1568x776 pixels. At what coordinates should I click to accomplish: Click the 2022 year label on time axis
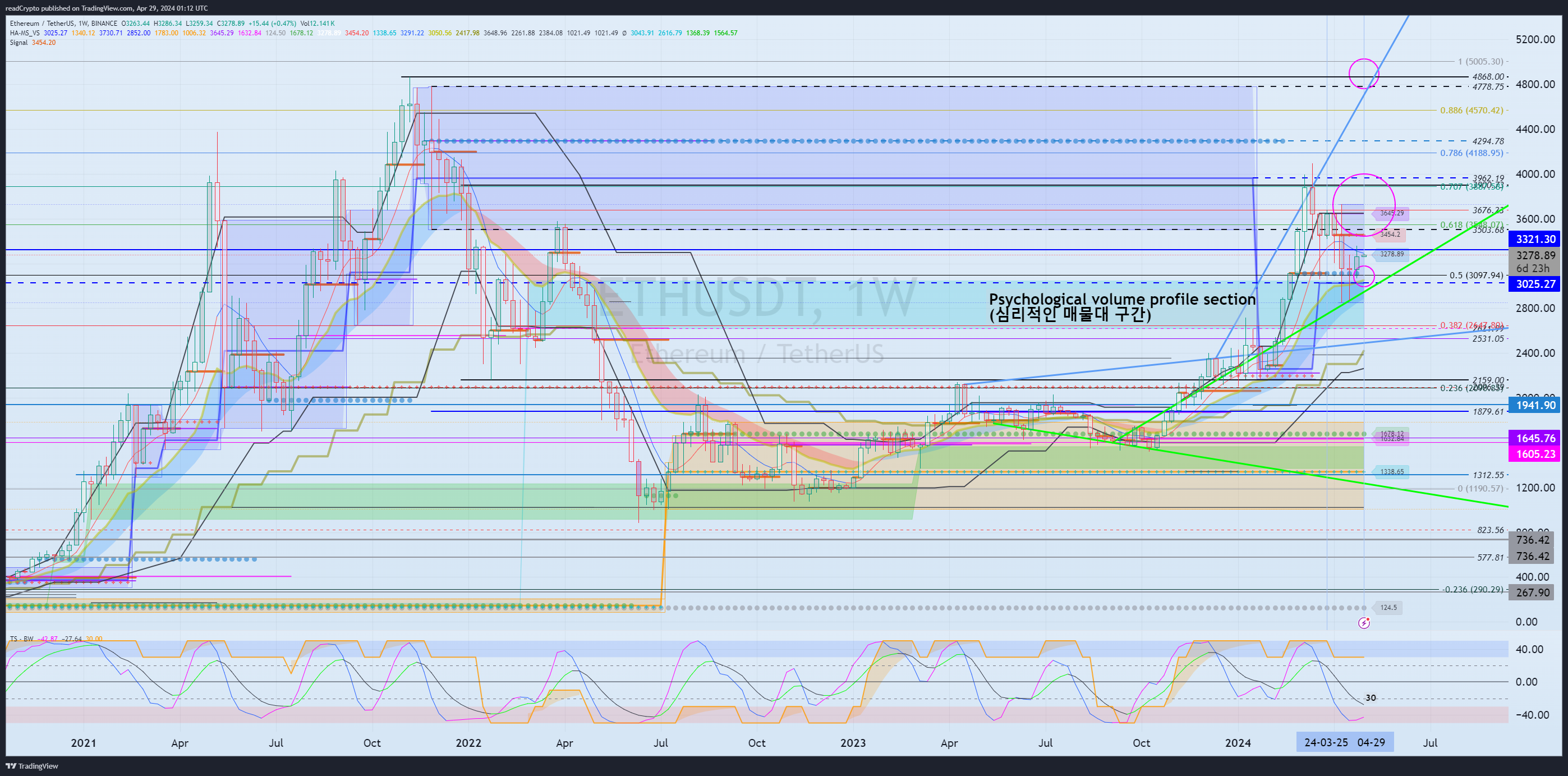click(x=468, y=742)
